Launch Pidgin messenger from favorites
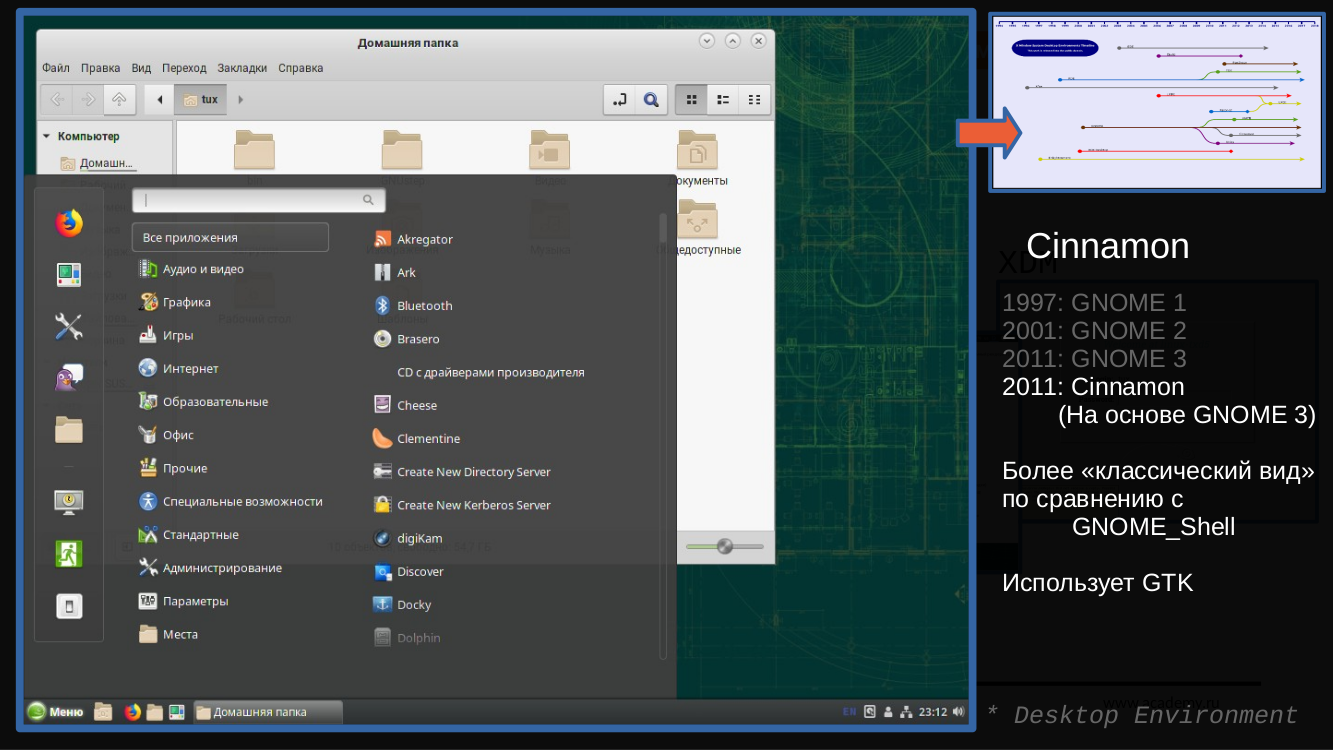The image size is (1333, 750). [69, 378]
